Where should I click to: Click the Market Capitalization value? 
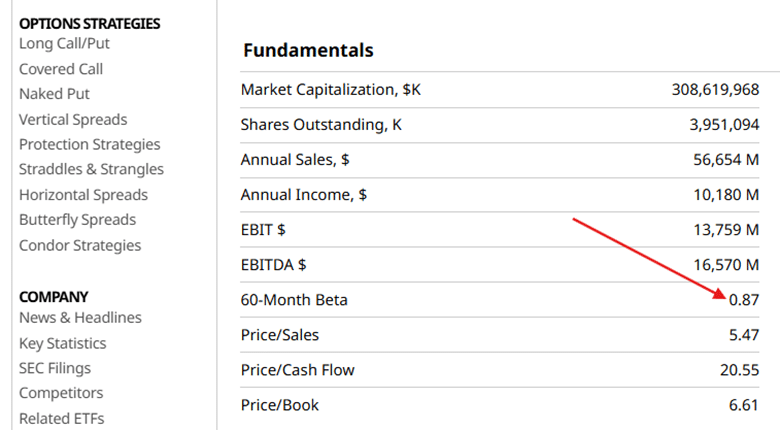point(715,90)
